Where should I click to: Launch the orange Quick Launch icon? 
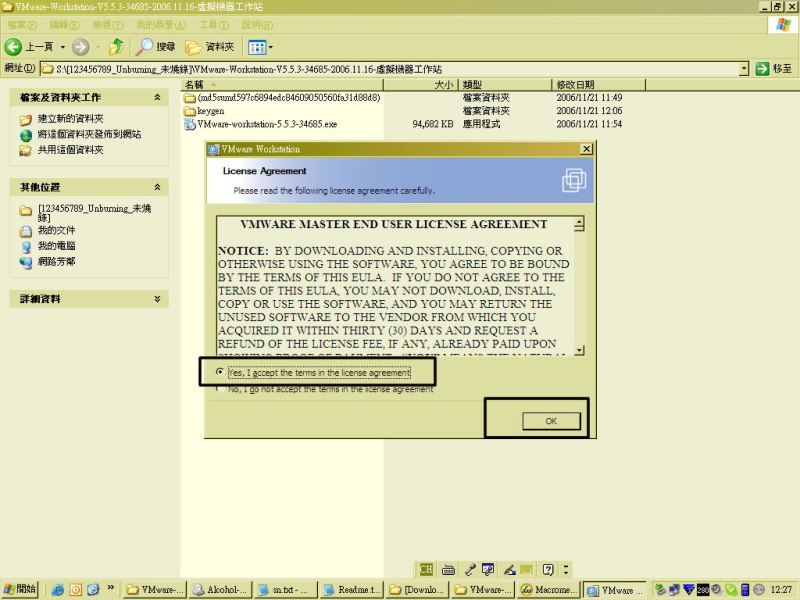tap(76, 590)
